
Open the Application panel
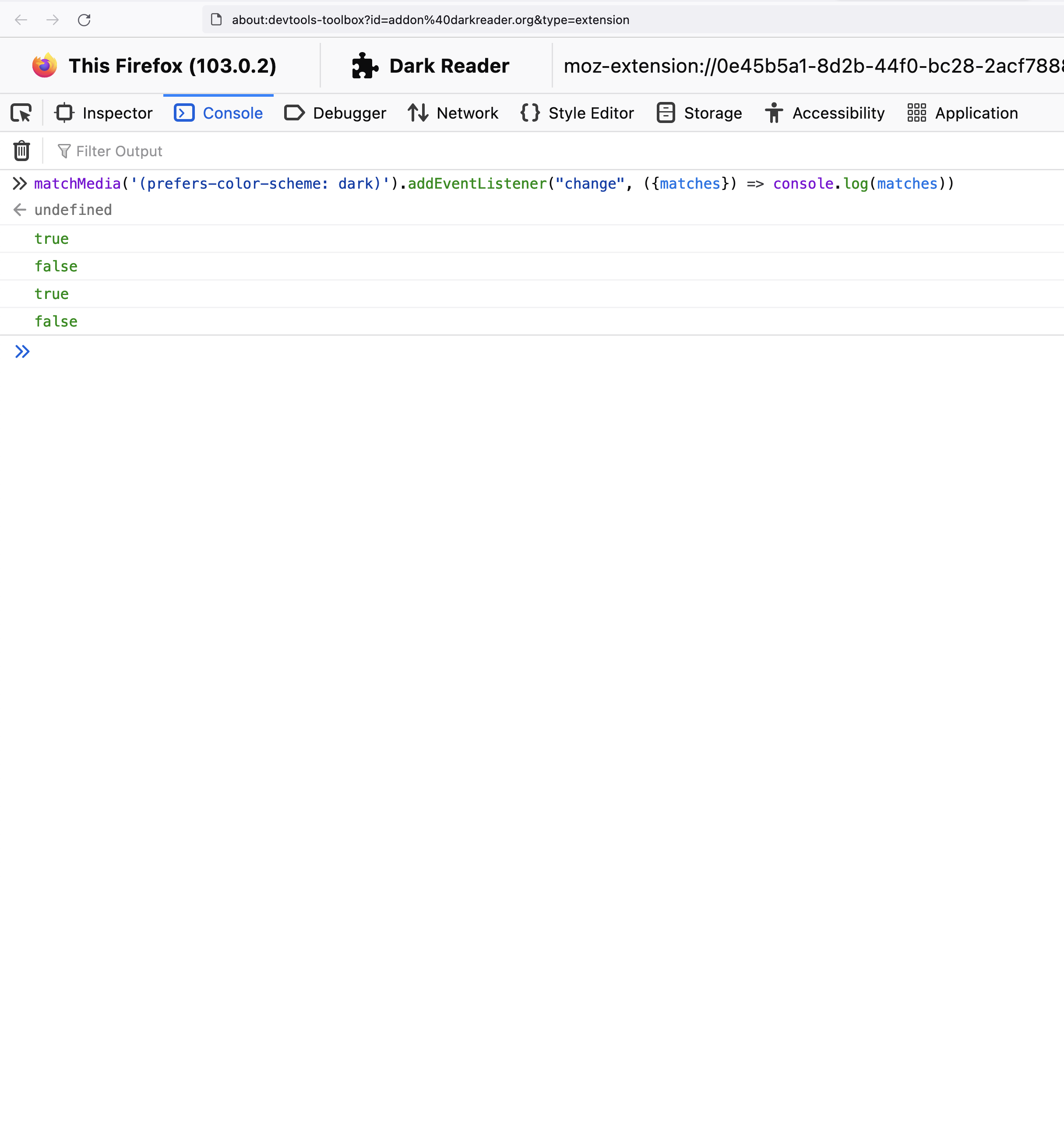coord(962,113)
